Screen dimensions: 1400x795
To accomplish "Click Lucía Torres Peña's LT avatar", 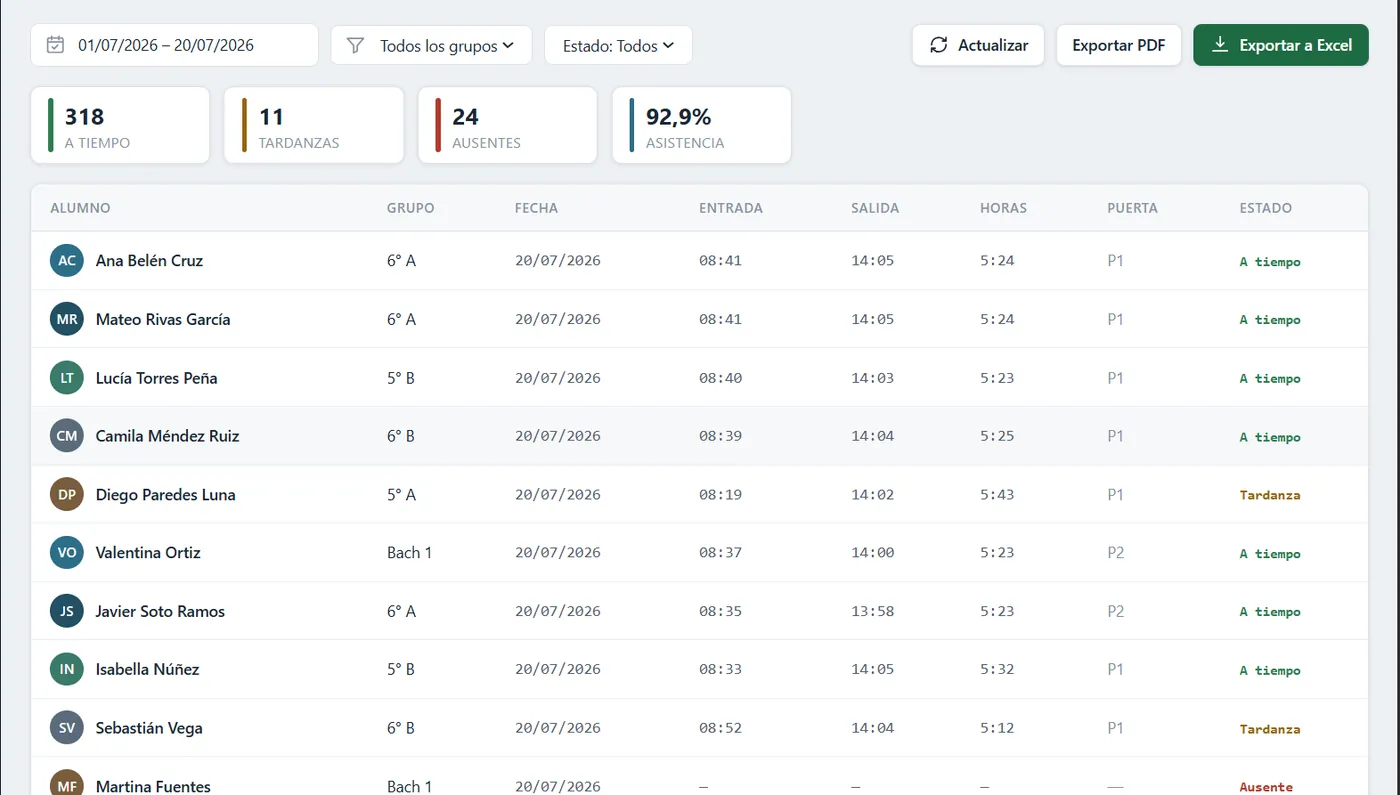I will tap(67, 378).
